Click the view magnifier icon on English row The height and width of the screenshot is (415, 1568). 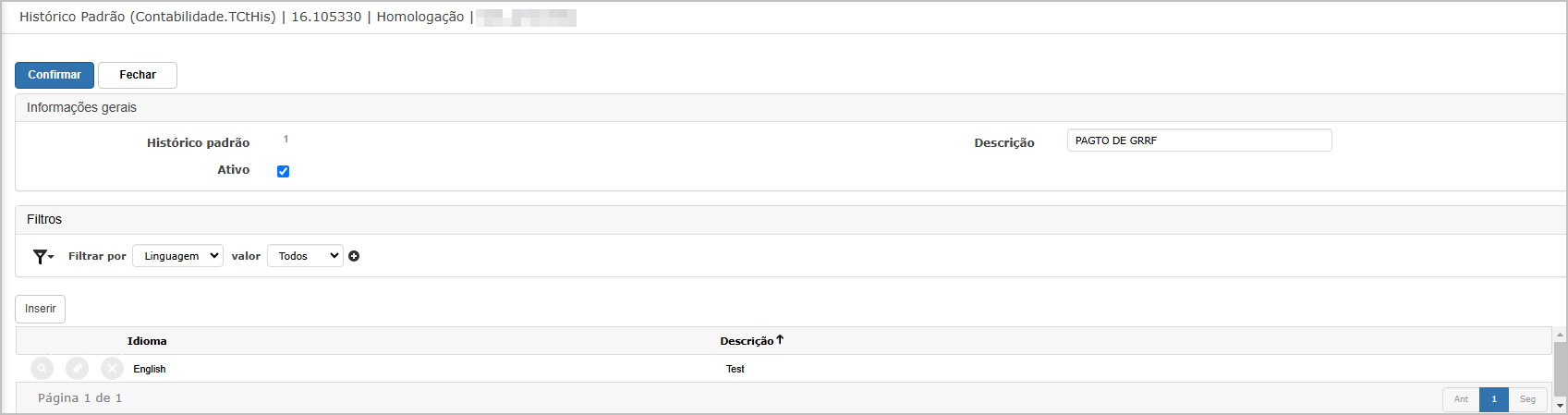43,369
